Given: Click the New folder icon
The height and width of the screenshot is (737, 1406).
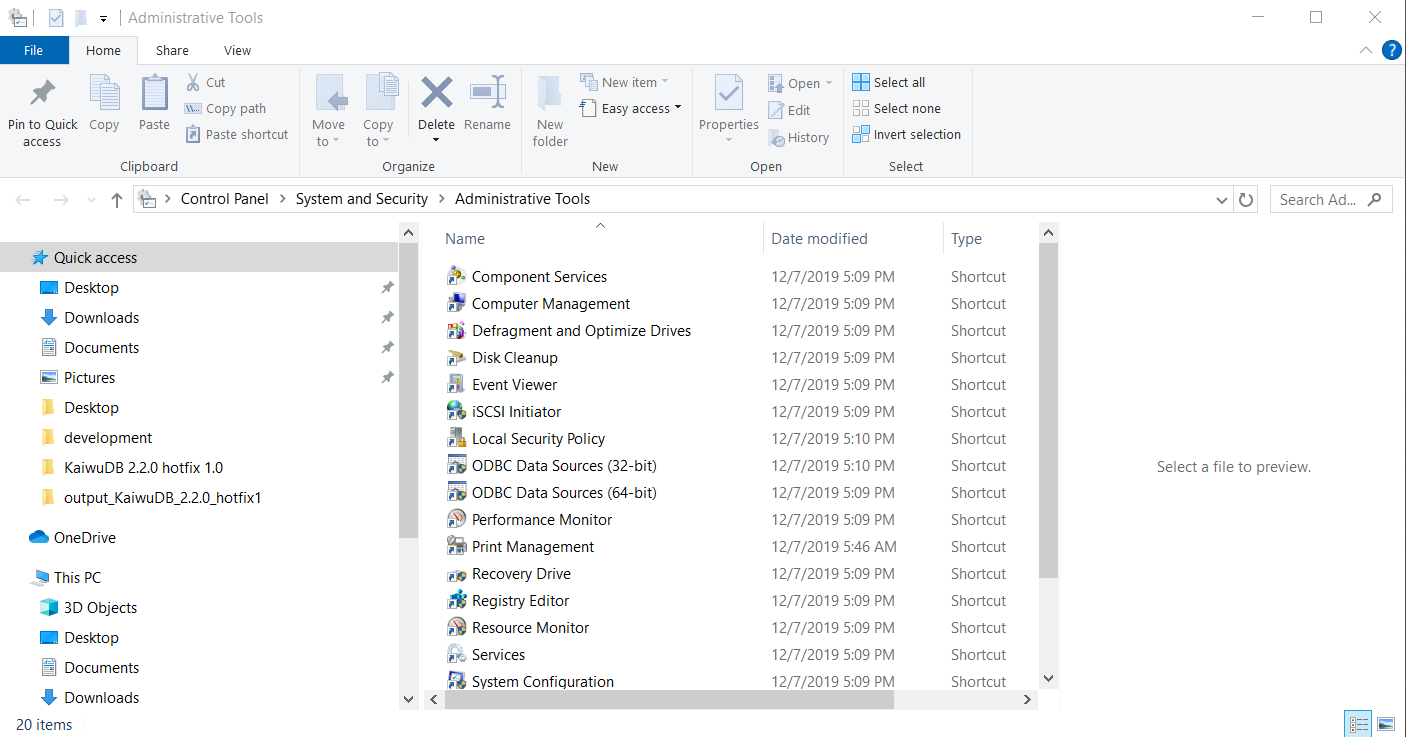Looking at the screenshot, I should click(550, 94).
